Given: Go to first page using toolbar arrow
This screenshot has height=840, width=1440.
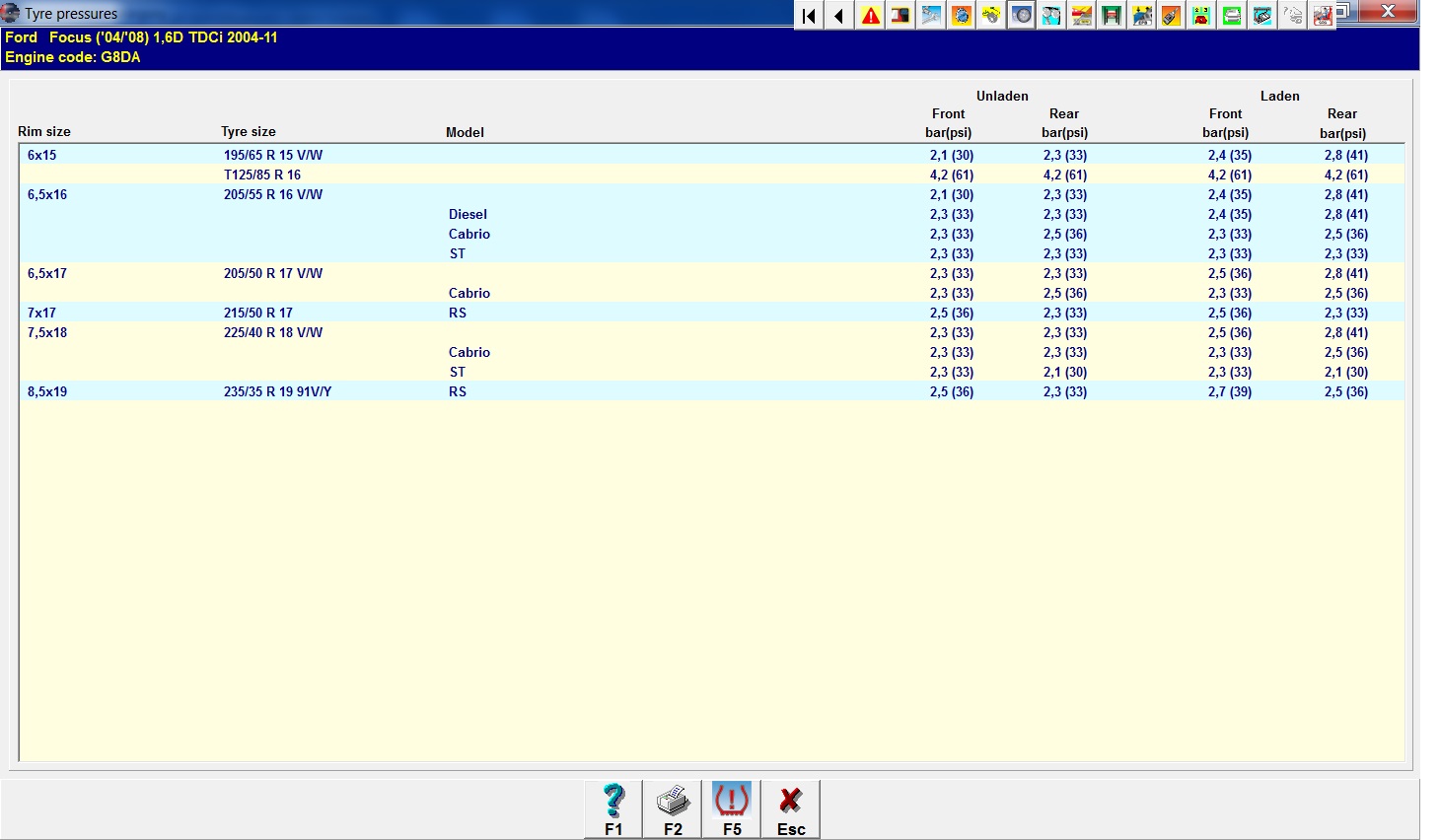Looking at the screenshot, I should (x=809, y=15).
